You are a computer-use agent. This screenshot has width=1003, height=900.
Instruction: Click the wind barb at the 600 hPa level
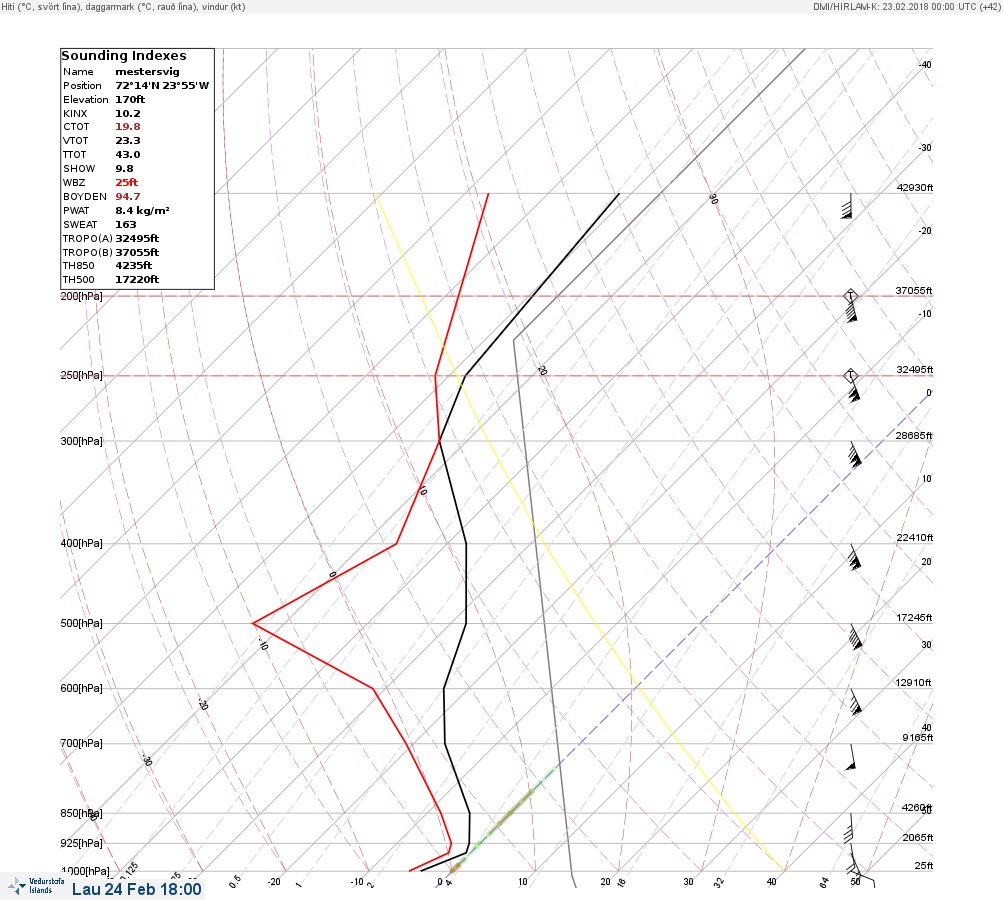[x=855, y=702]
